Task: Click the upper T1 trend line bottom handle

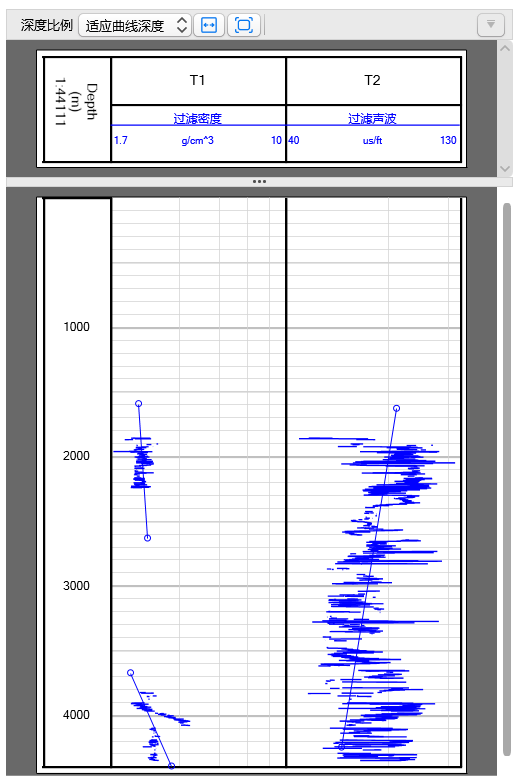Action: tap(147, 538)
